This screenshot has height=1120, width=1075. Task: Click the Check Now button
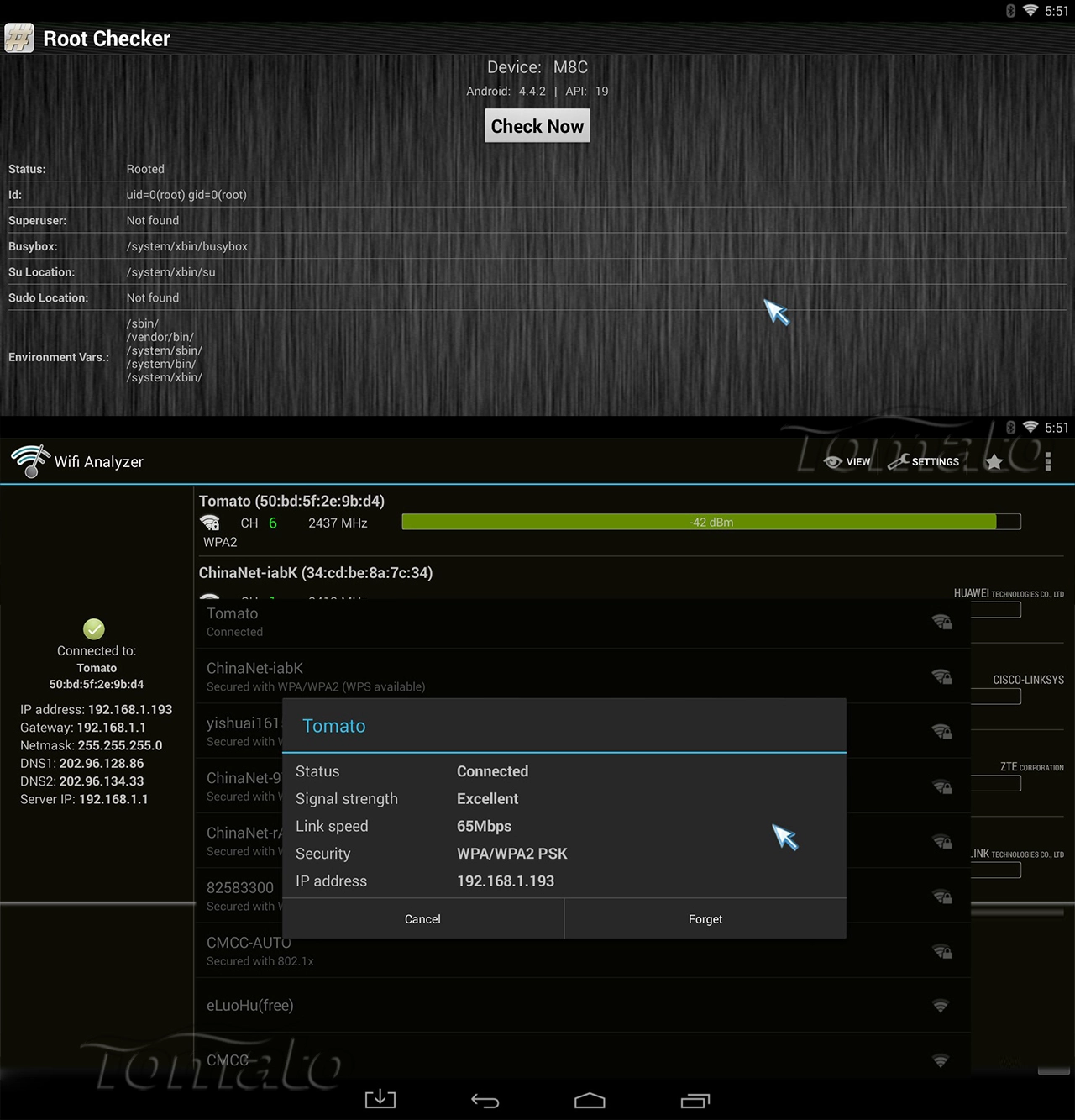[x=537, y=126]
